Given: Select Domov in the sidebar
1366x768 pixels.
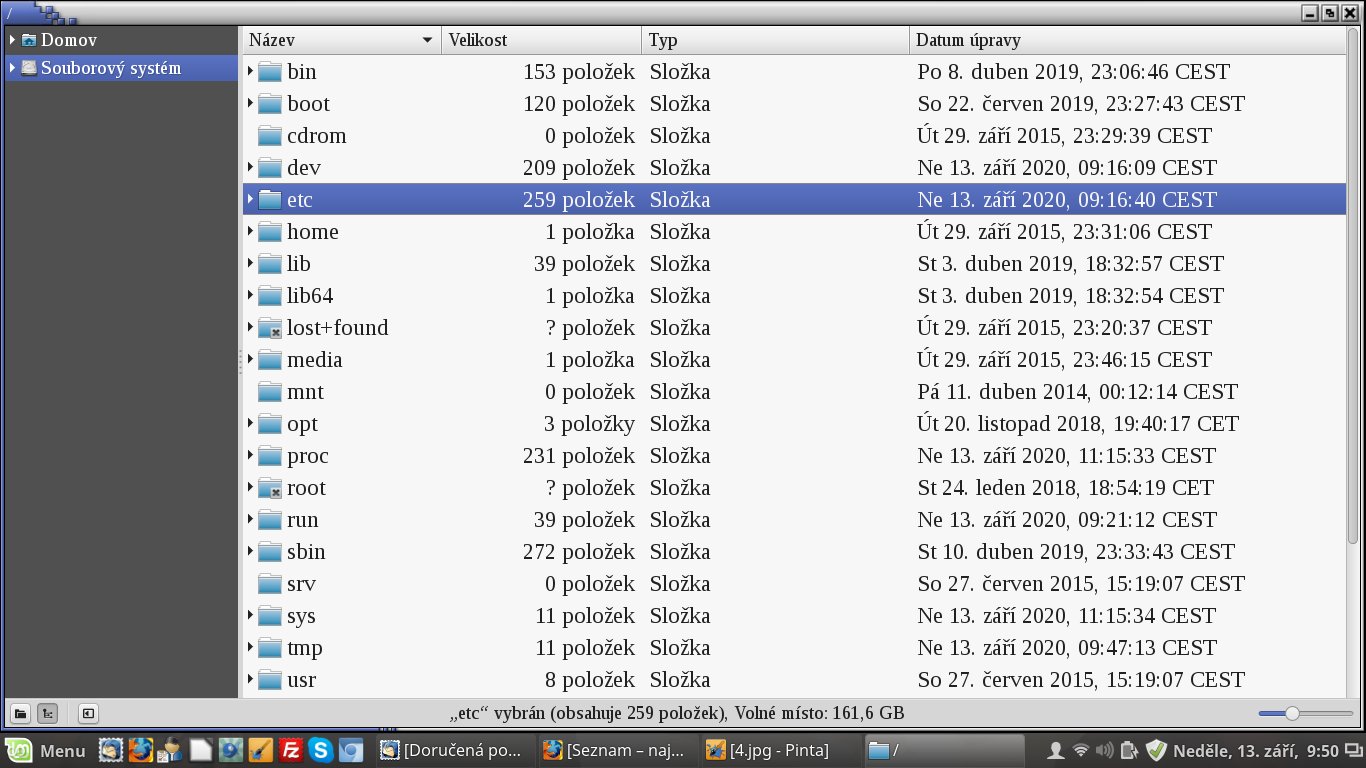Looking at the screenshot, I should 68,40.
